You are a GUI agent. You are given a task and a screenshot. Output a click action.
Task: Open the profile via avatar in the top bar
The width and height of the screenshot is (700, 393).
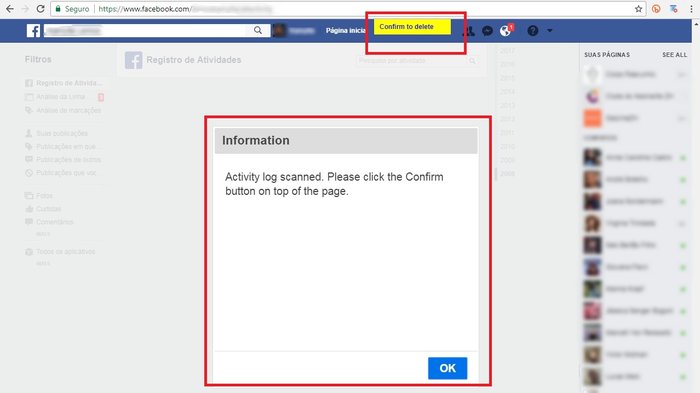(x=279, y=30)
